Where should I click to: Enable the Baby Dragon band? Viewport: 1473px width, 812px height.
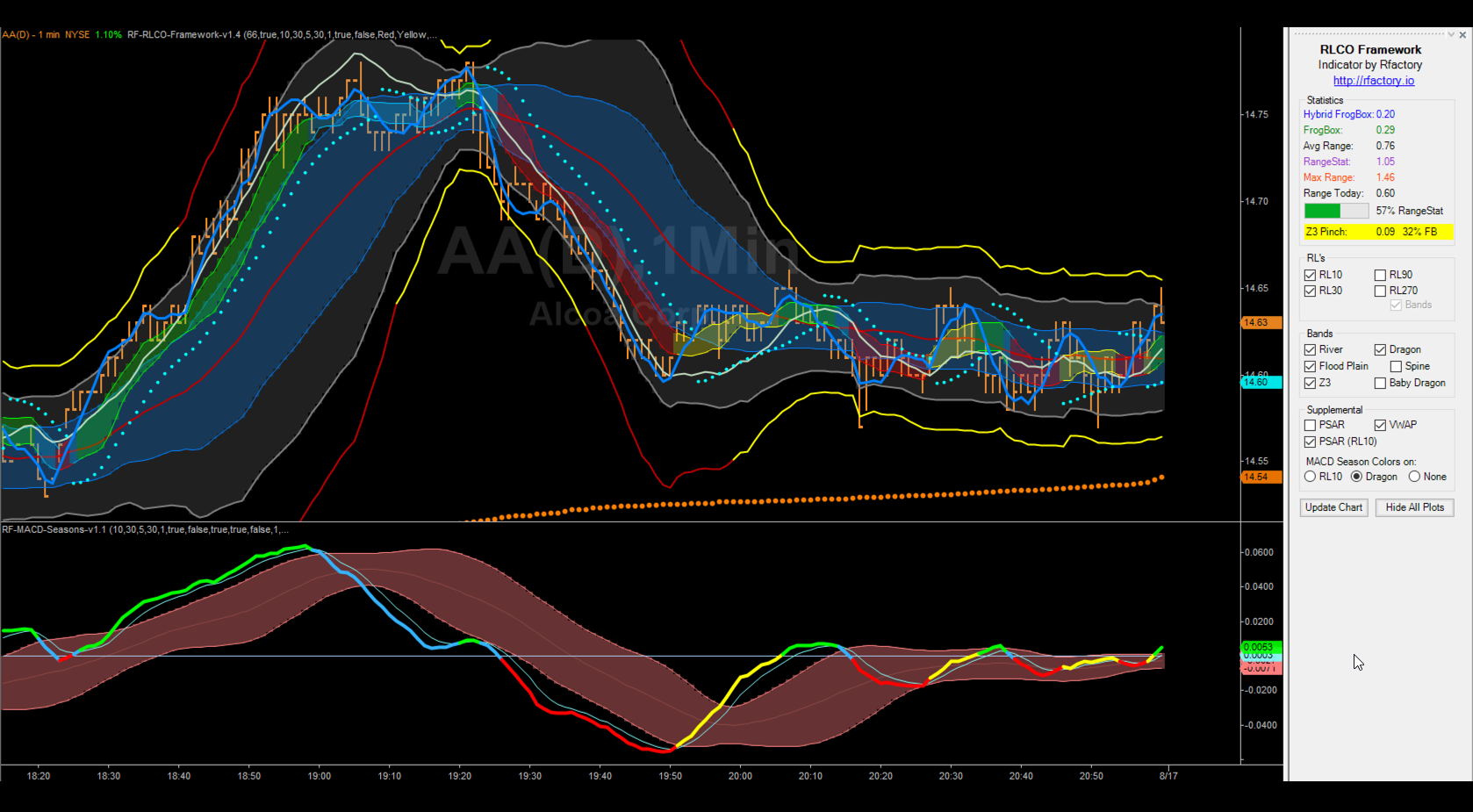pos(1380,384)
